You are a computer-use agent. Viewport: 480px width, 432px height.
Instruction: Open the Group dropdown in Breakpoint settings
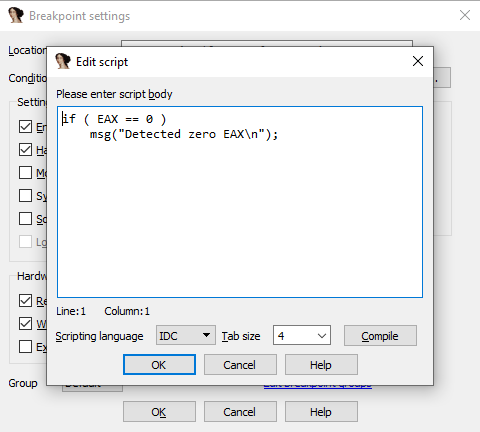coord(92,388)
